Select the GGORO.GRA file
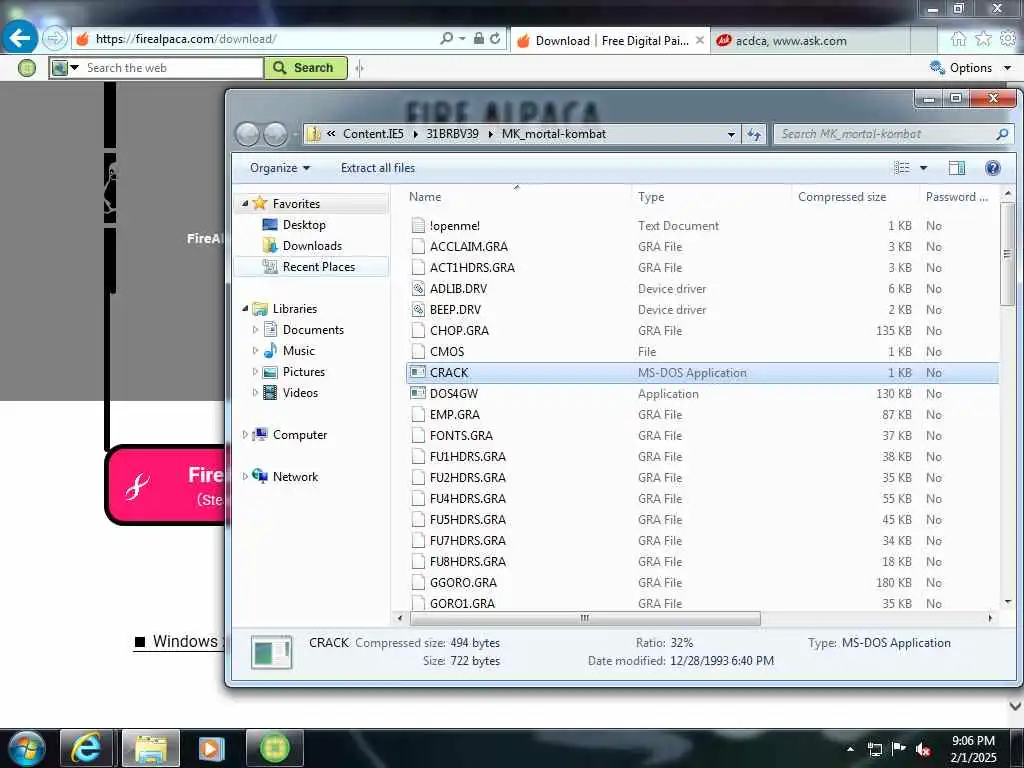The width and height of the screenshot is (1024, 768). click(x=702, y=583)
